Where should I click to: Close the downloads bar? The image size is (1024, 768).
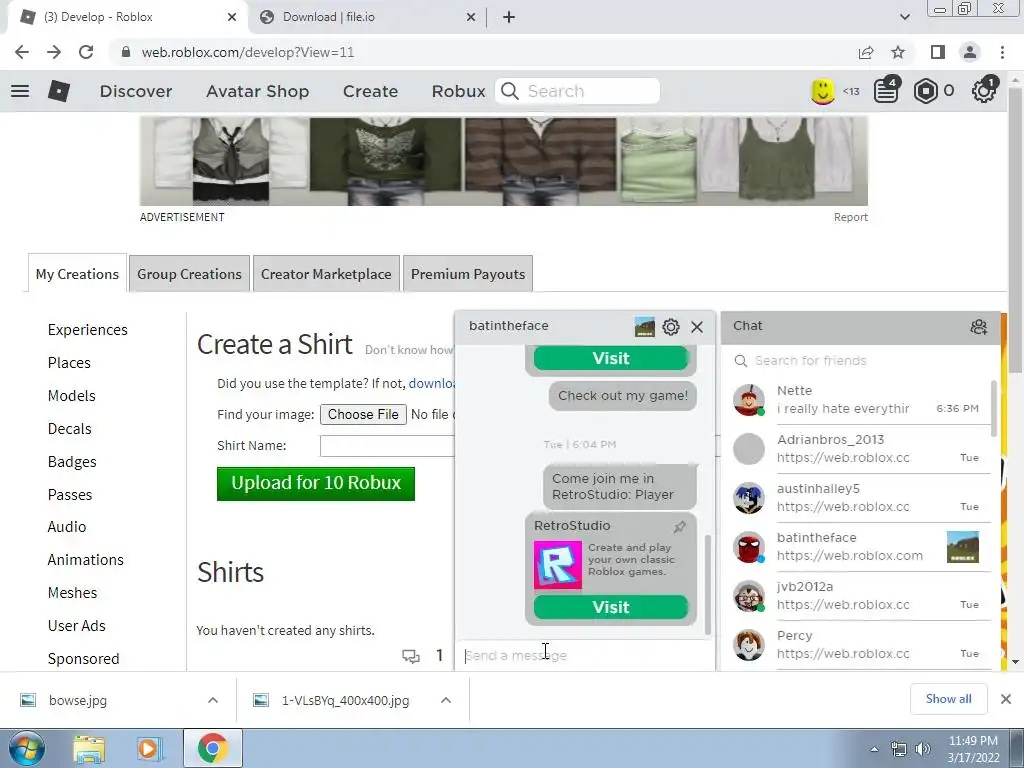click(x=1006, y=699)
